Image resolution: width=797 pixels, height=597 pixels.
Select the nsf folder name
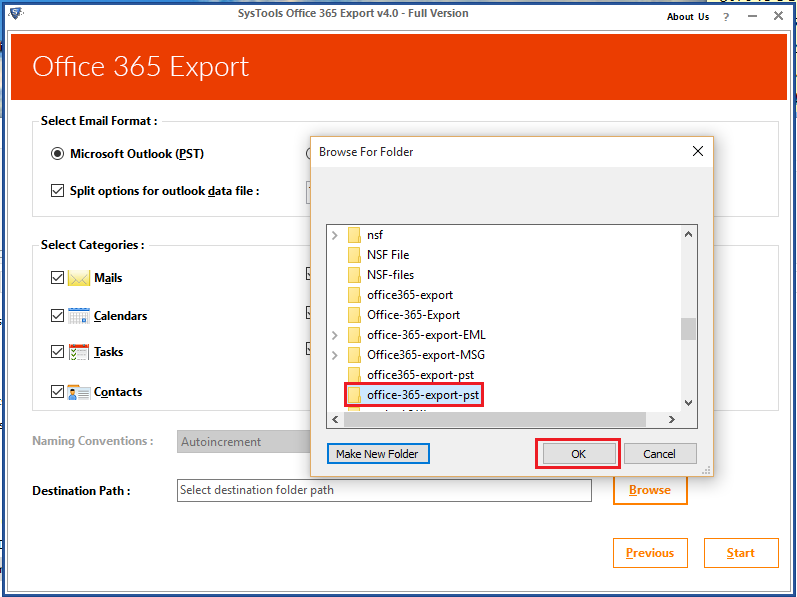(375, 235)
